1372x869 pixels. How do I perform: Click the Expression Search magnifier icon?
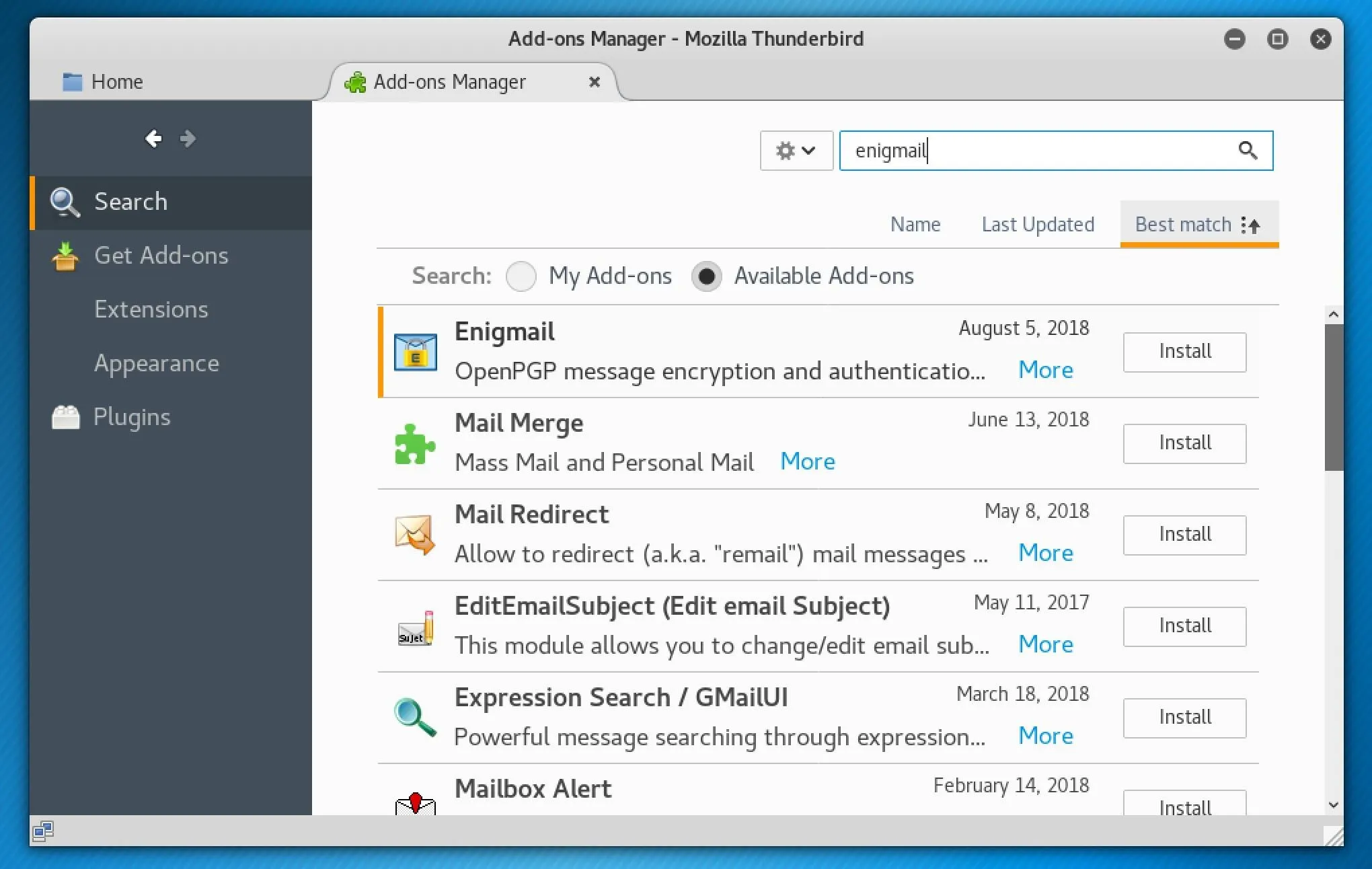tap(415, 717)
